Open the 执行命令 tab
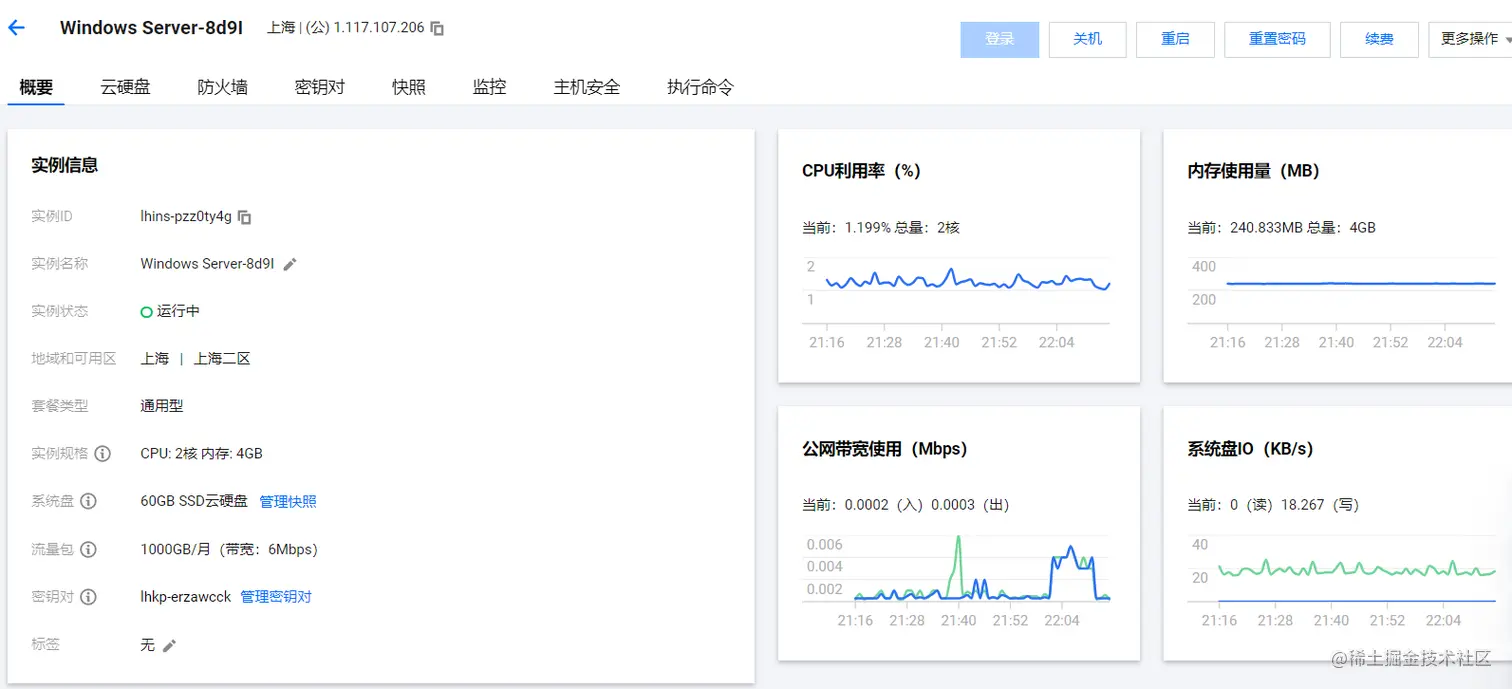This screenshot has height=689, width=1512. (x=700, y=87)
